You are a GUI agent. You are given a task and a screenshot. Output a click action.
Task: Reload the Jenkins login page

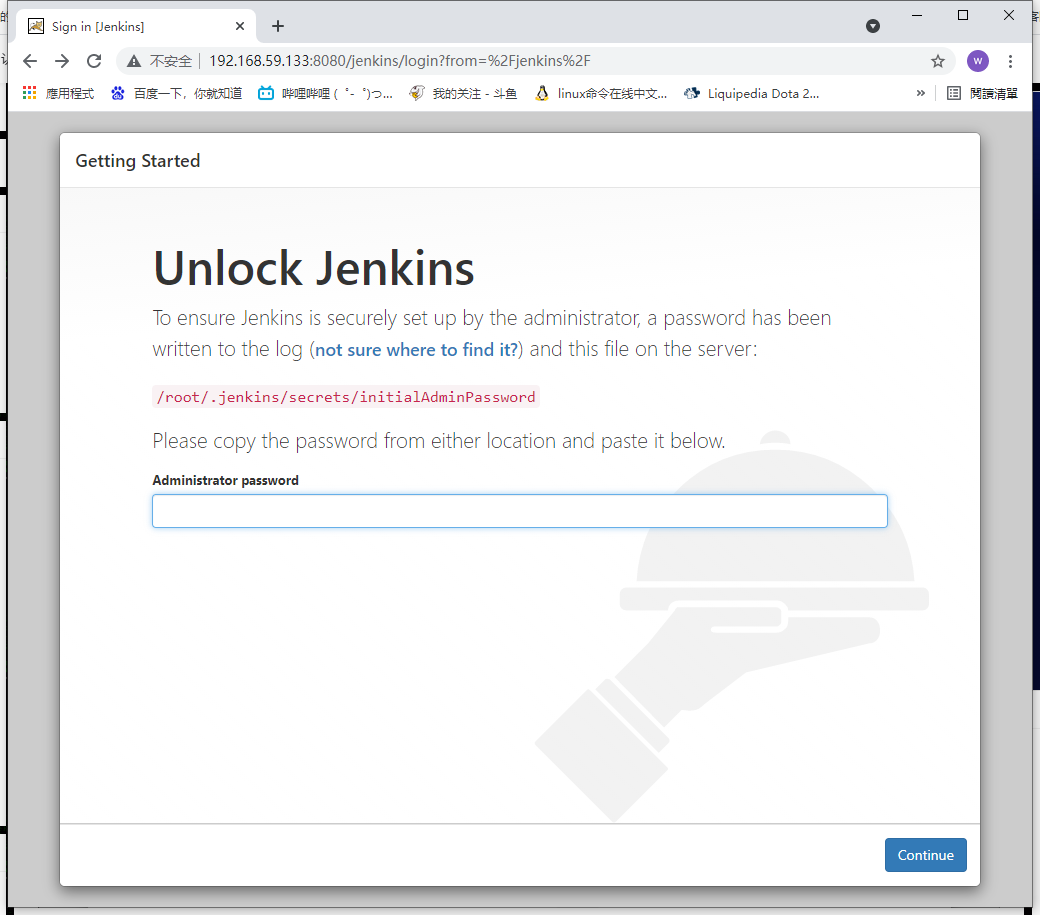coord(94,61)
